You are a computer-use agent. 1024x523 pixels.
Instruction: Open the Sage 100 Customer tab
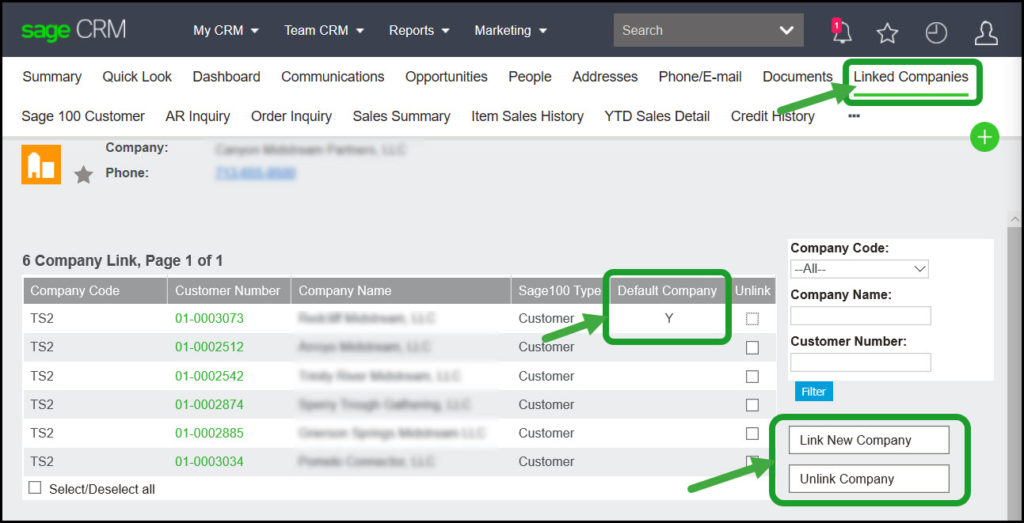pyautogui.click(x=83, y=116)
